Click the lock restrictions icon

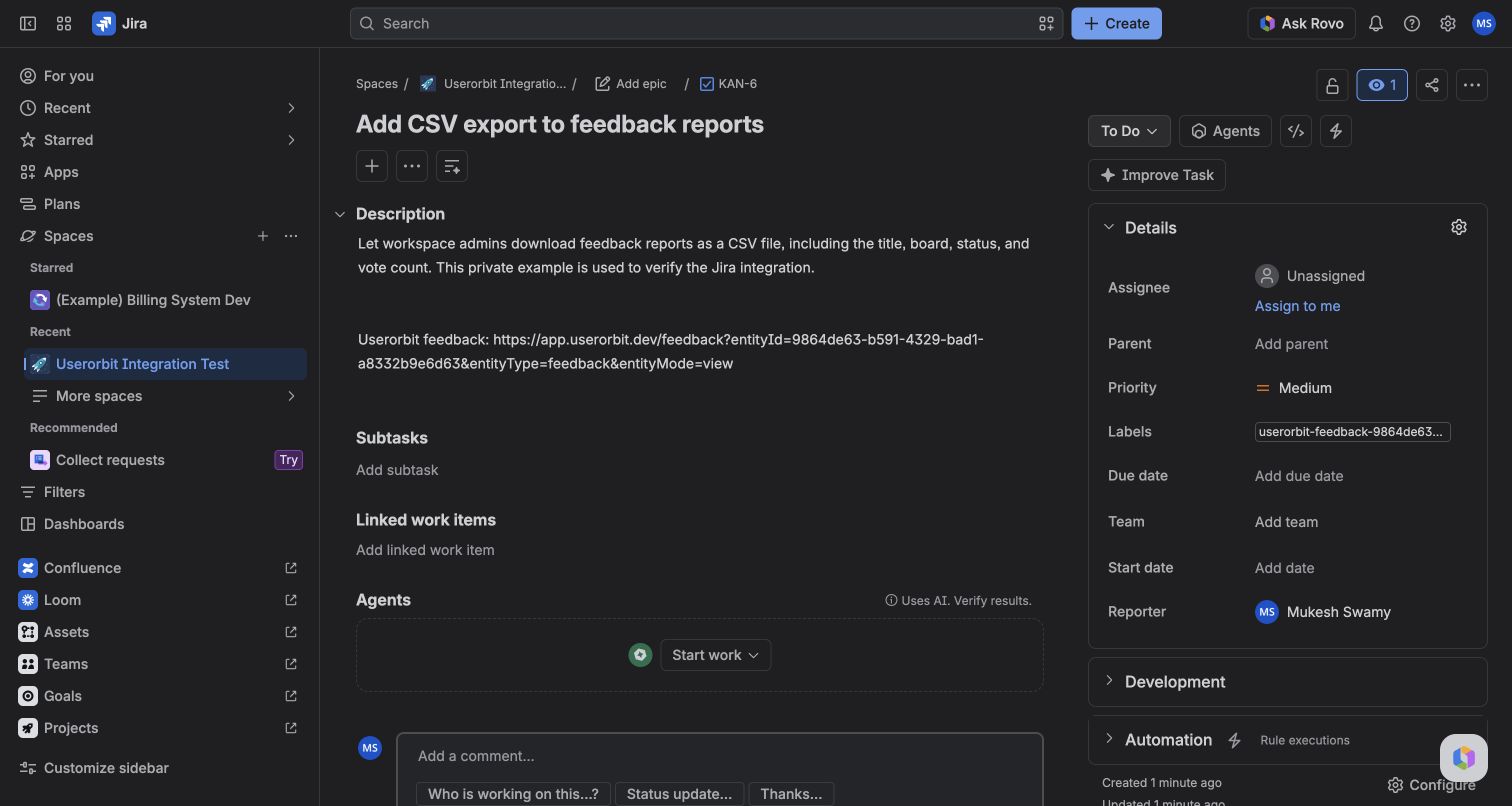[x=1332, y=85]
